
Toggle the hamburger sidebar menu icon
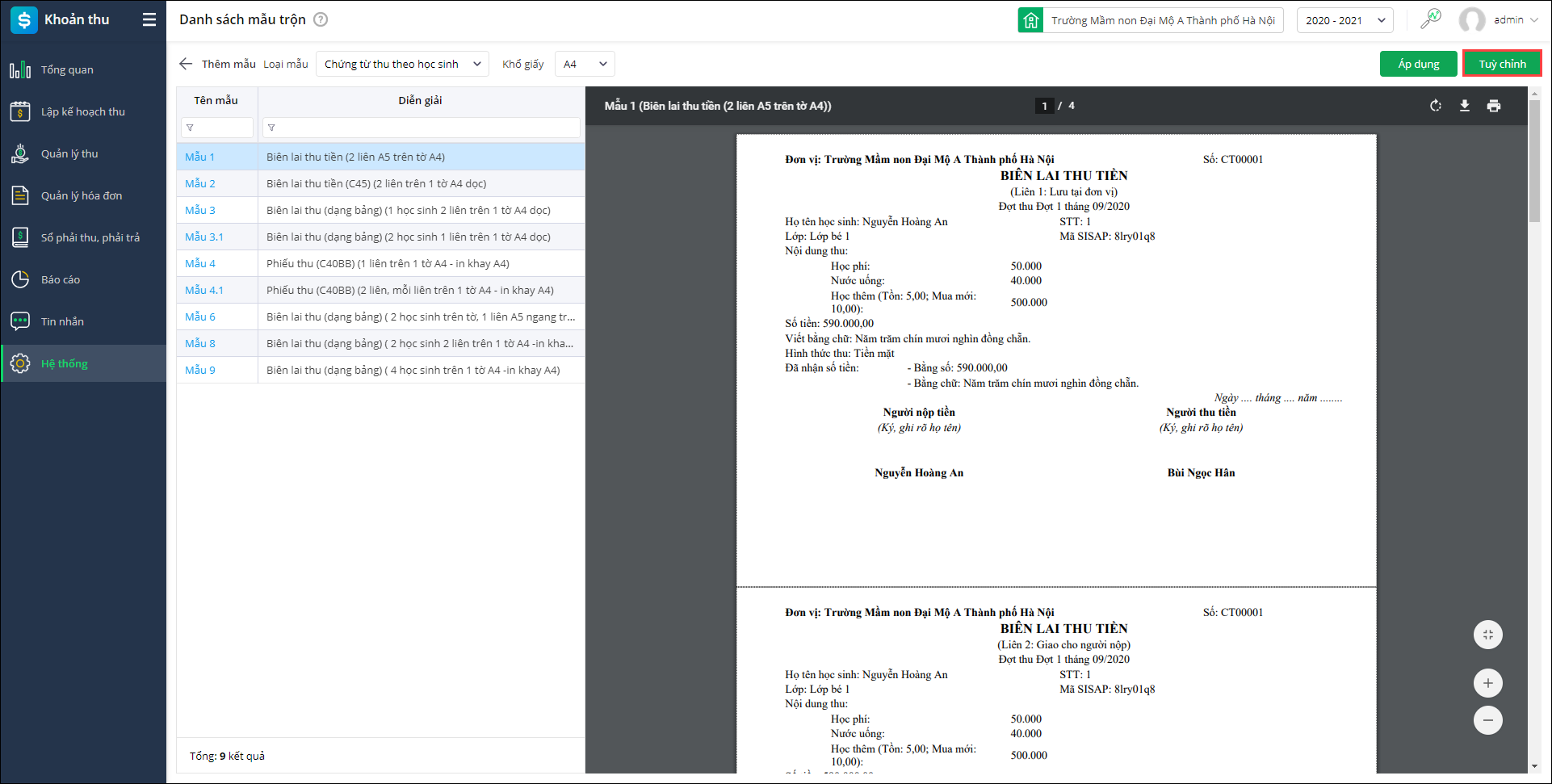tap(149, 20)
